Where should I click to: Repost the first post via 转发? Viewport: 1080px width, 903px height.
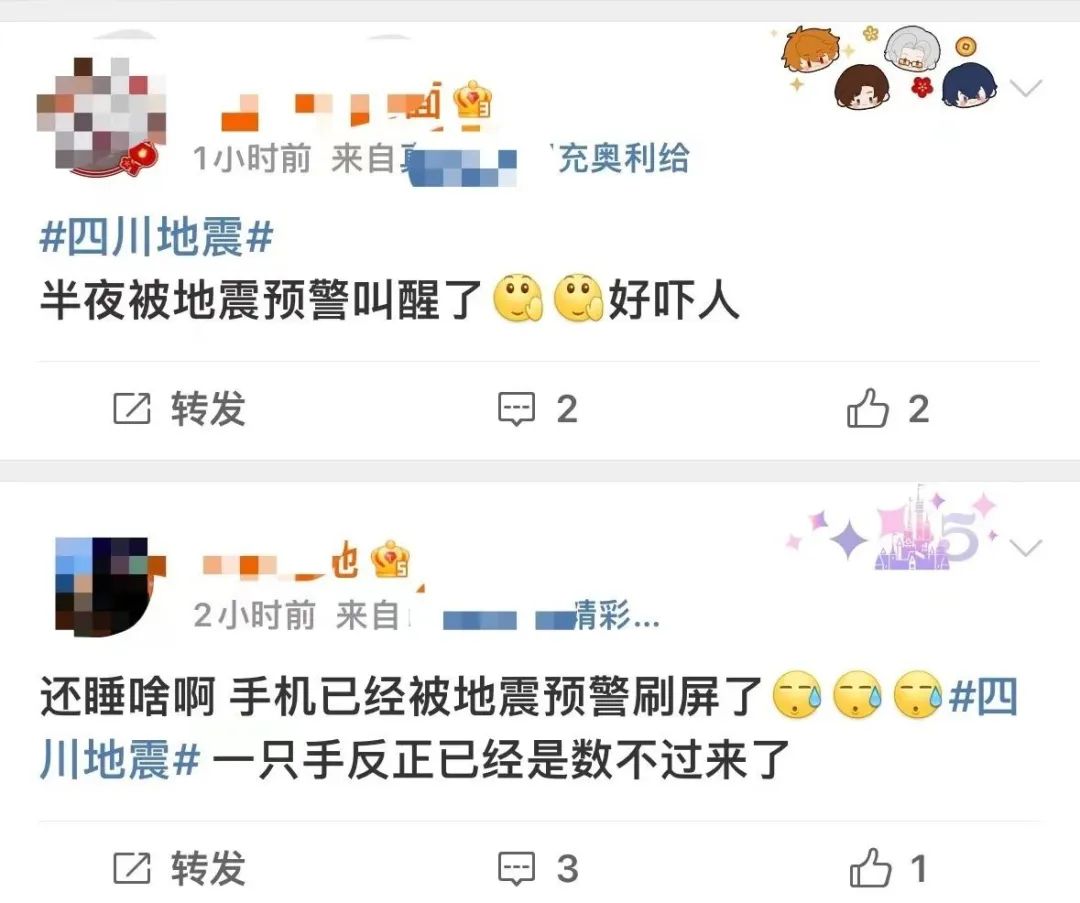[179, 409]
